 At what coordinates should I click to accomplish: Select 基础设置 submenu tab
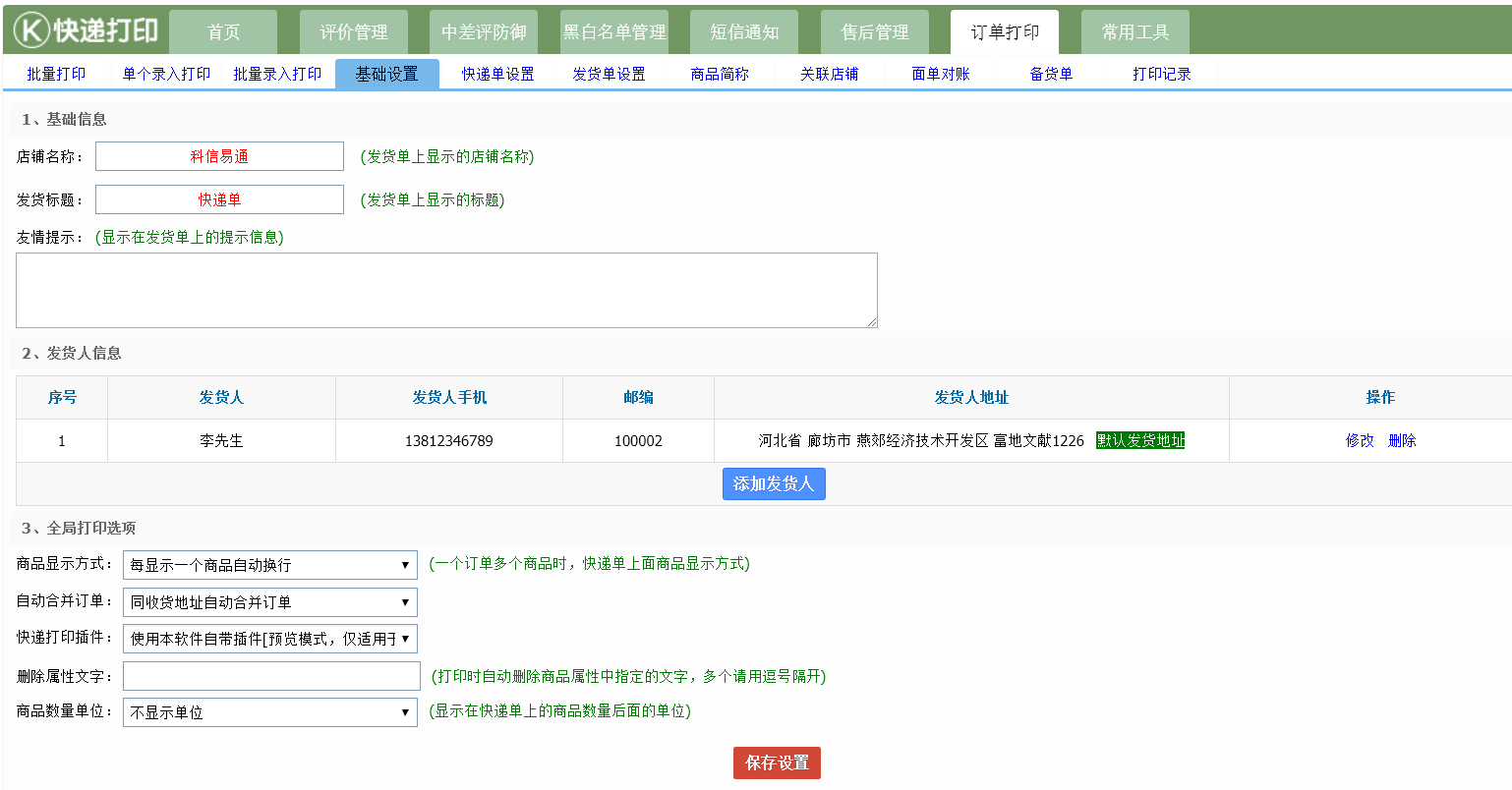387,74
